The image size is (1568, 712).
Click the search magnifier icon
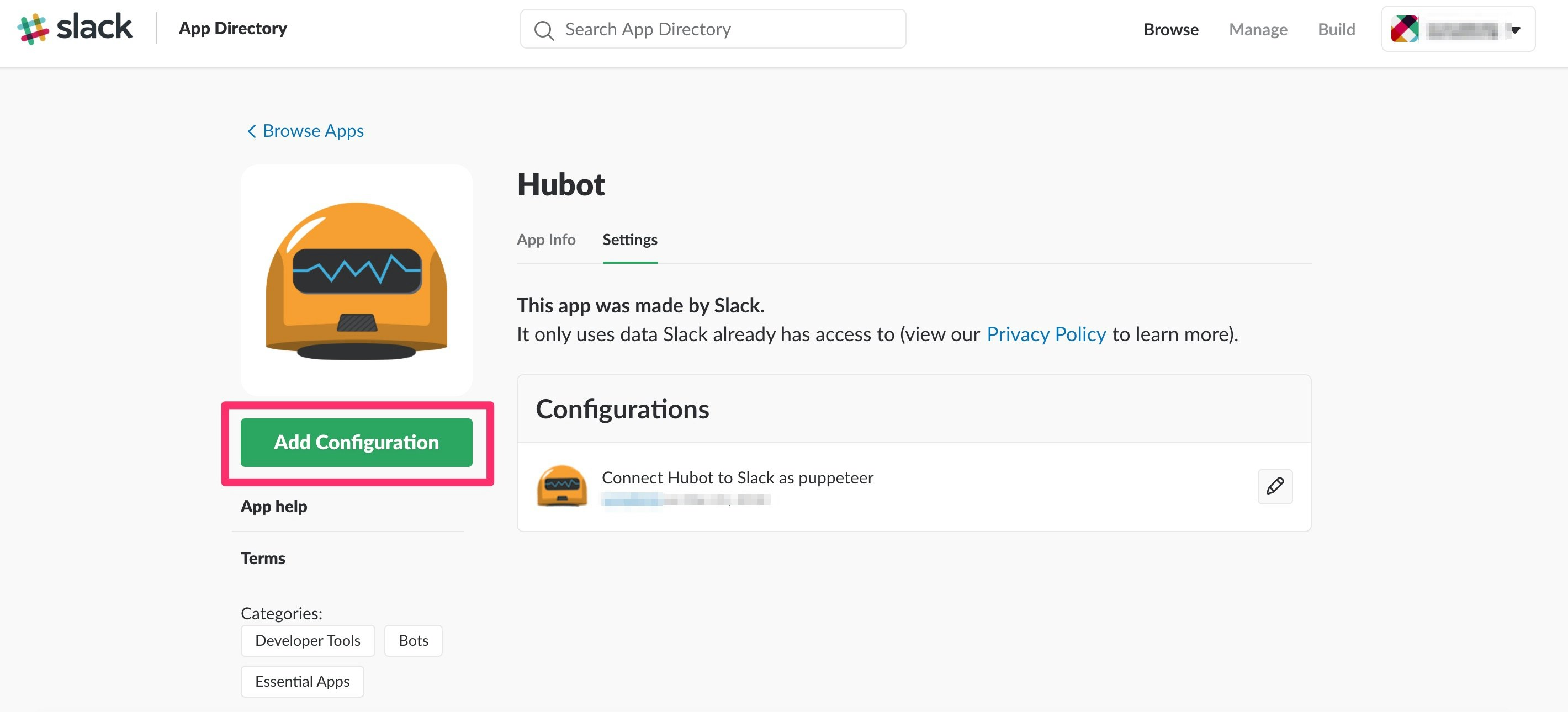pos(544,30)
